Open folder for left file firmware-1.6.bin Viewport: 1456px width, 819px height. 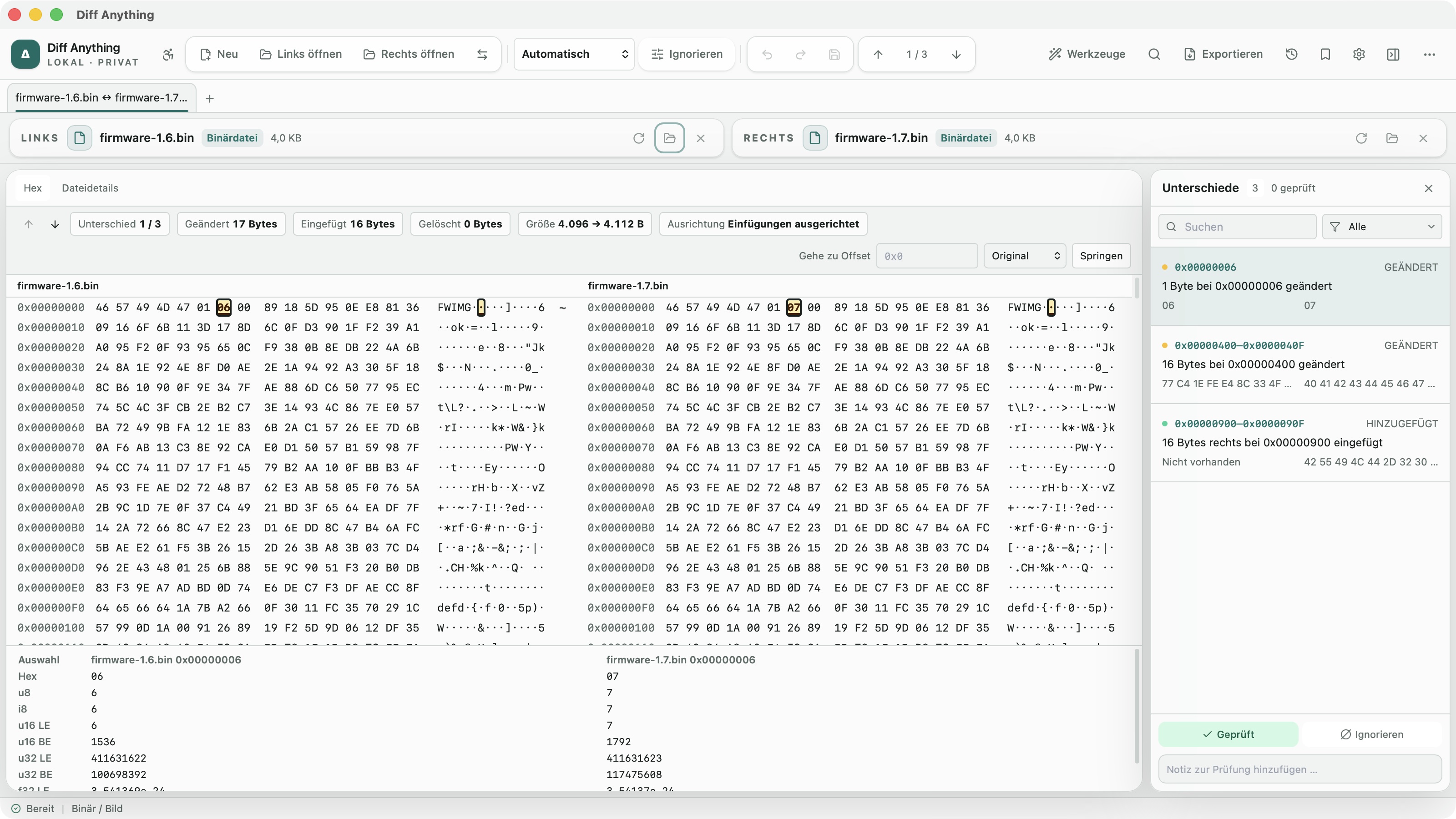(x=670, y=138)
